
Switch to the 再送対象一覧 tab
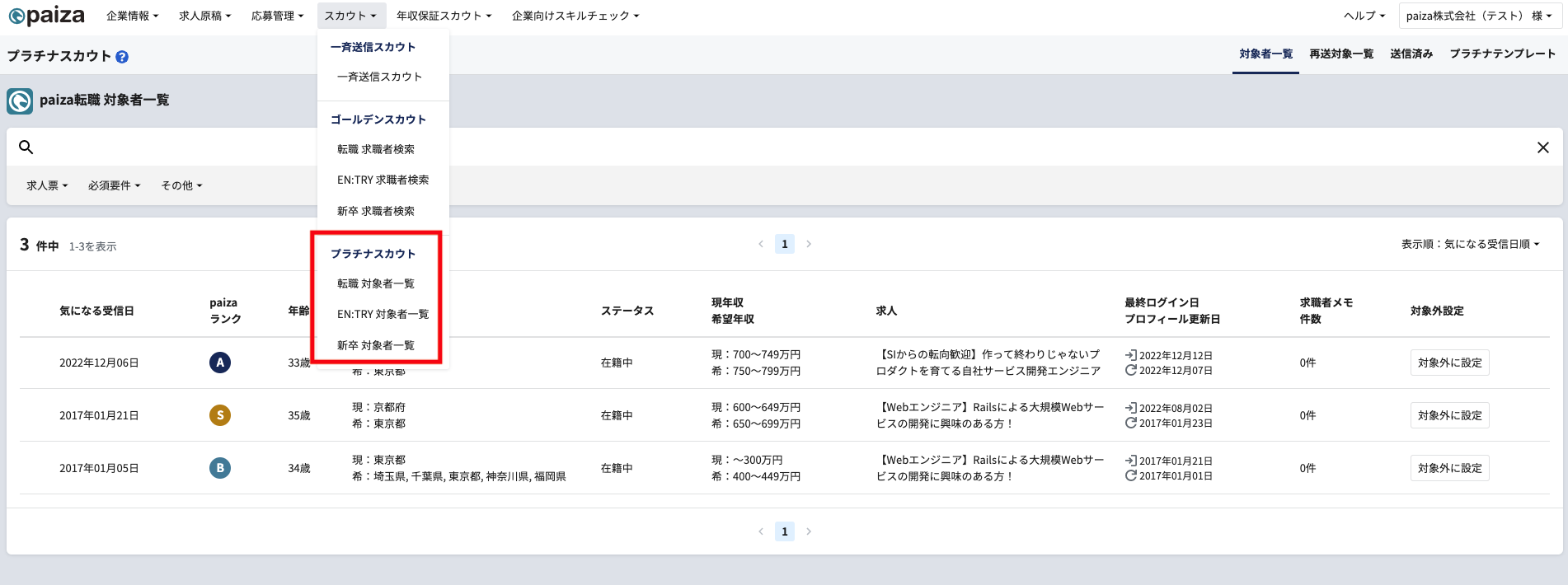point(1341,54)
